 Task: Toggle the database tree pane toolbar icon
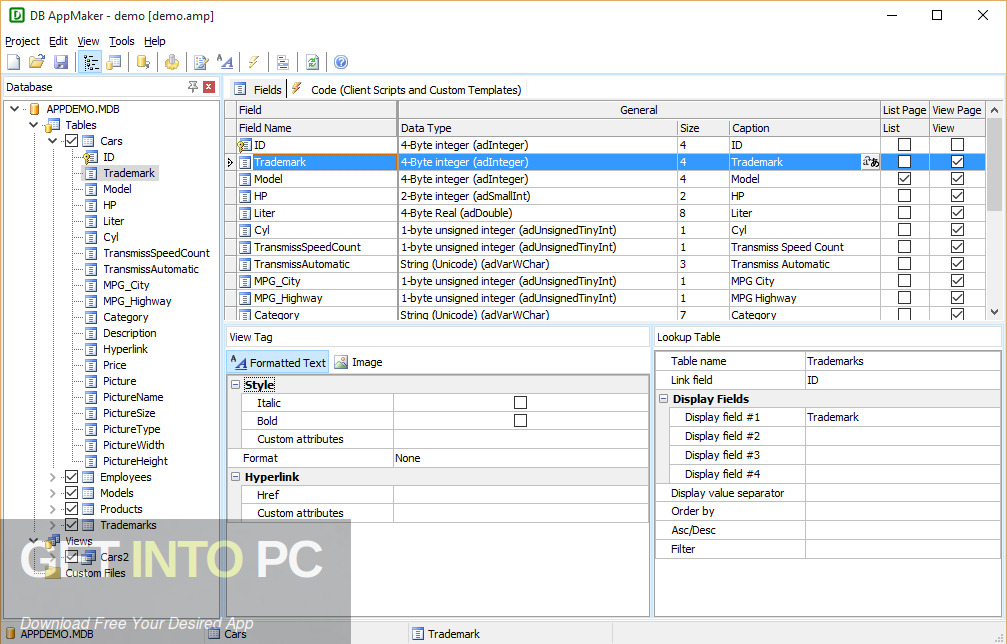[90, 62]
